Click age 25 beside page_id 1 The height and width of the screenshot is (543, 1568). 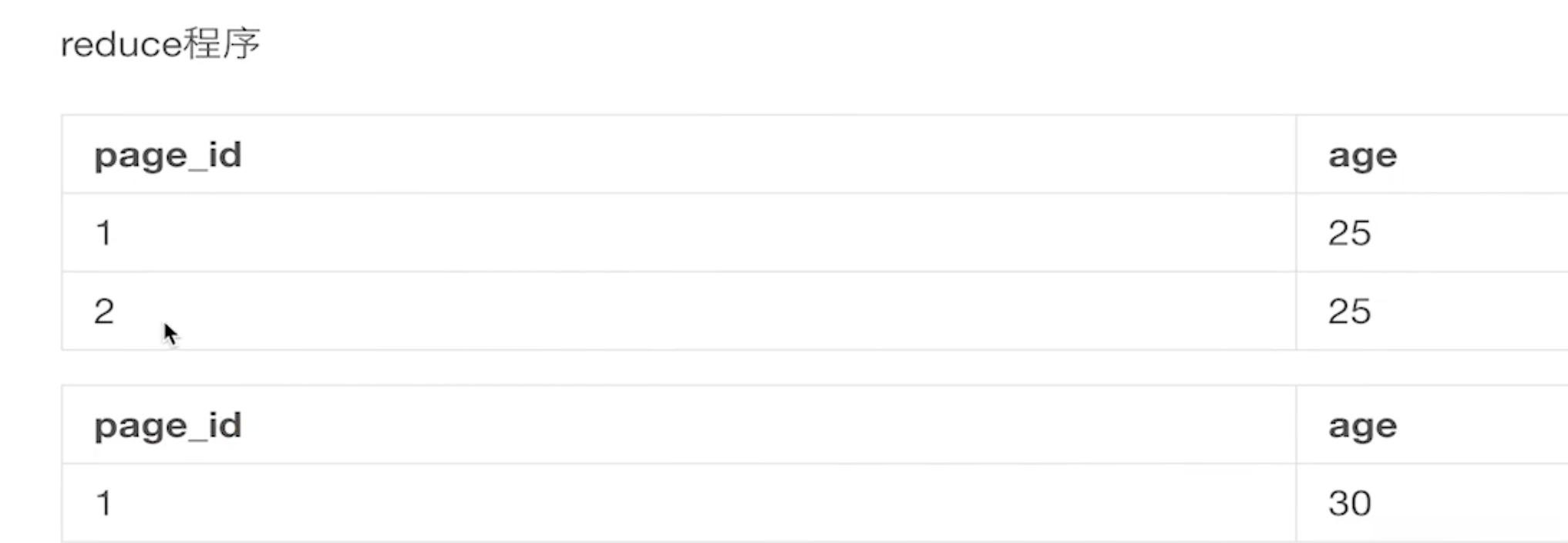[x=1349, y=233]
